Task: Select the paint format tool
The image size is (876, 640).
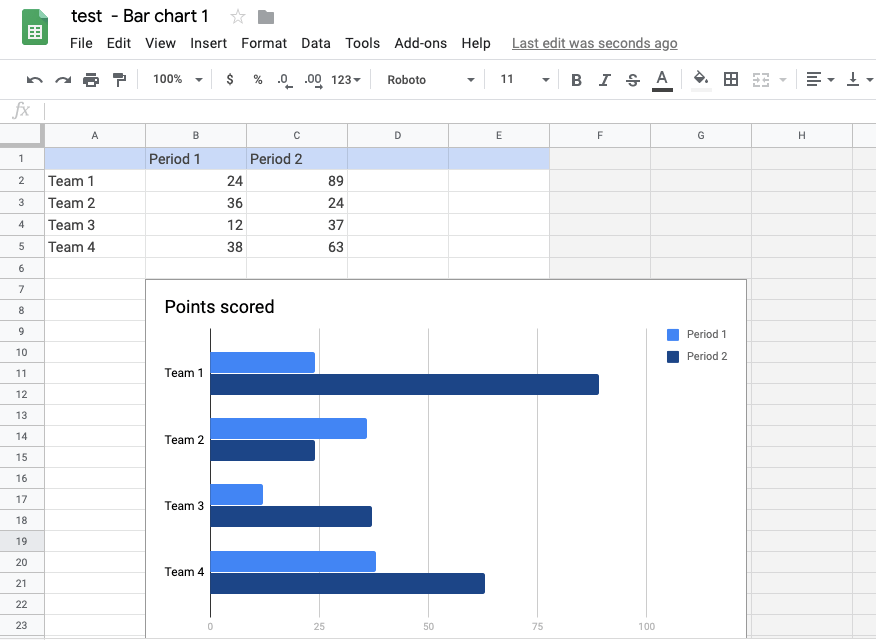Action: [x=119, y=80]
